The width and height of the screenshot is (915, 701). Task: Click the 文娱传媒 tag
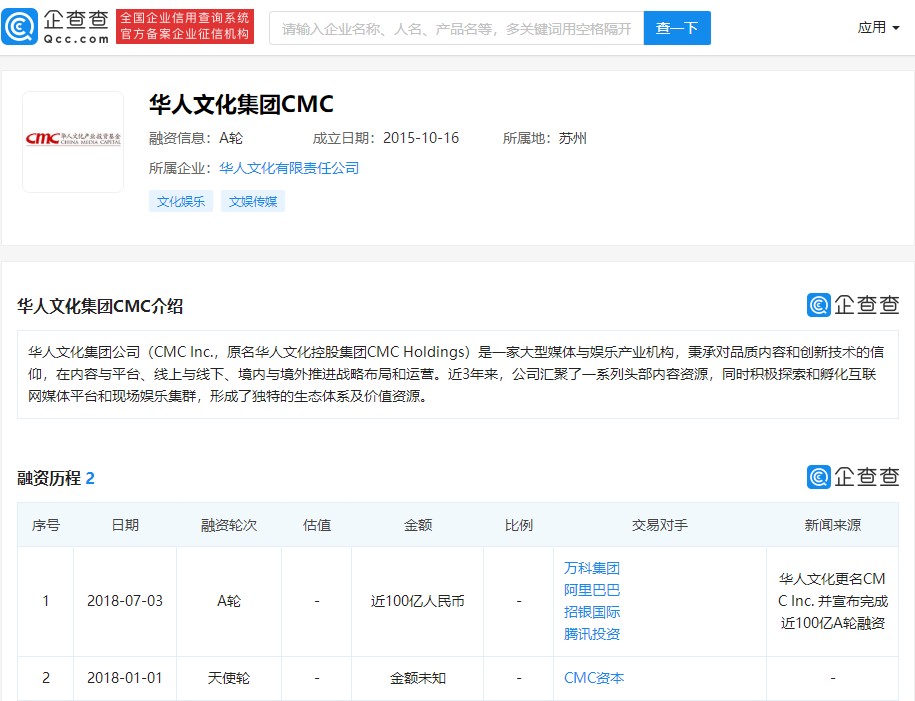[x=253, y=201]
